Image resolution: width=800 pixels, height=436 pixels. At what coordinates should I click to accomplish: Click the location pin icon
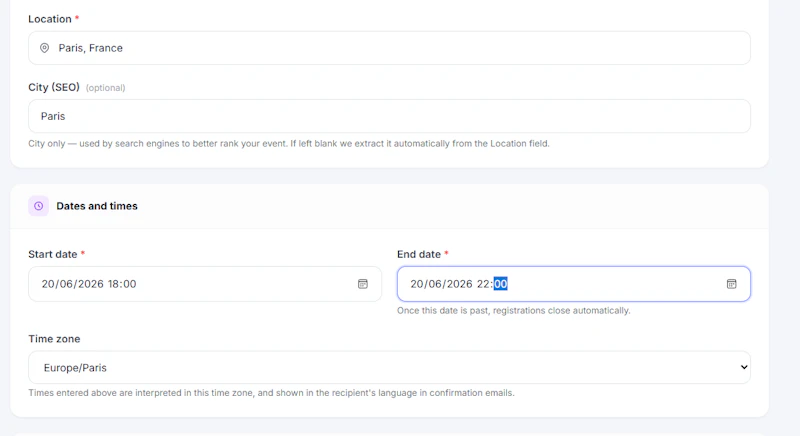pos(45,48)
